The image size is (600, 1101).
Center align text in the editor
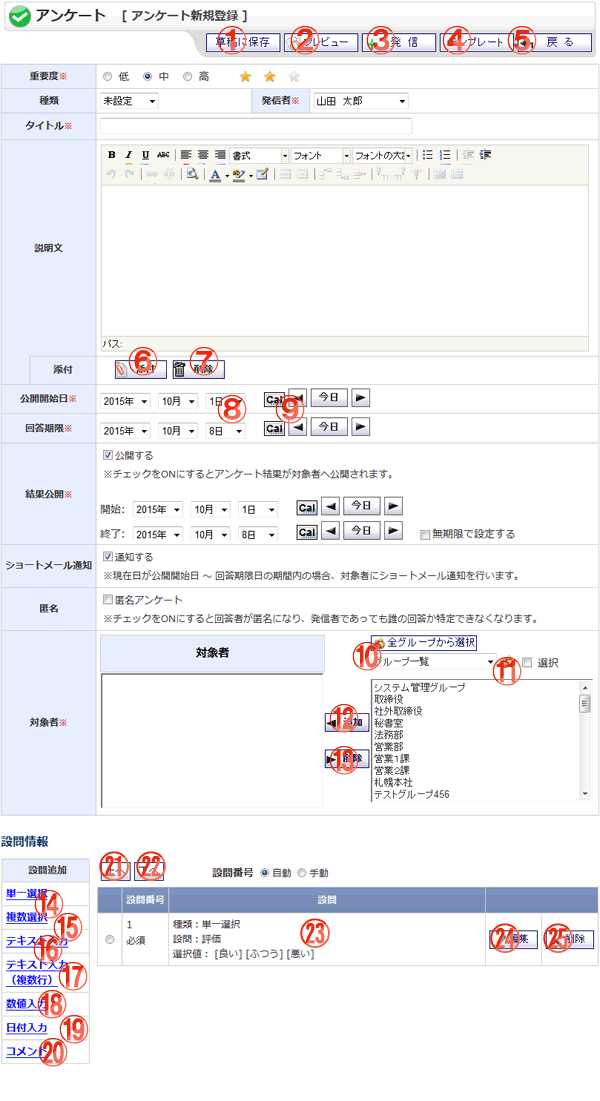coord(203,155)
